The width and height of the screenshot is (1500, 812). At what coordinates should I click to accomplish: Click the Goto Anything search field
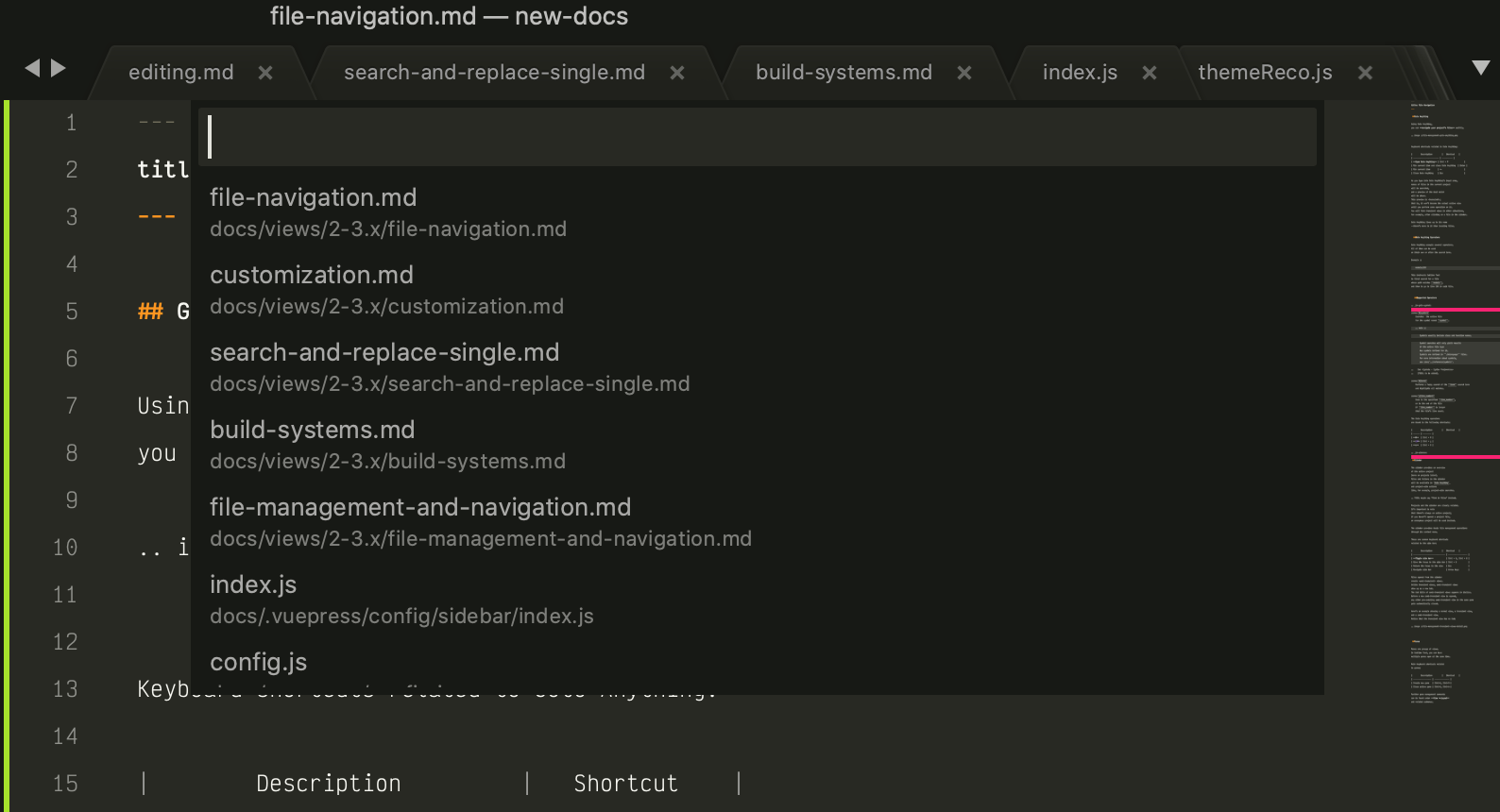(756, 137)
